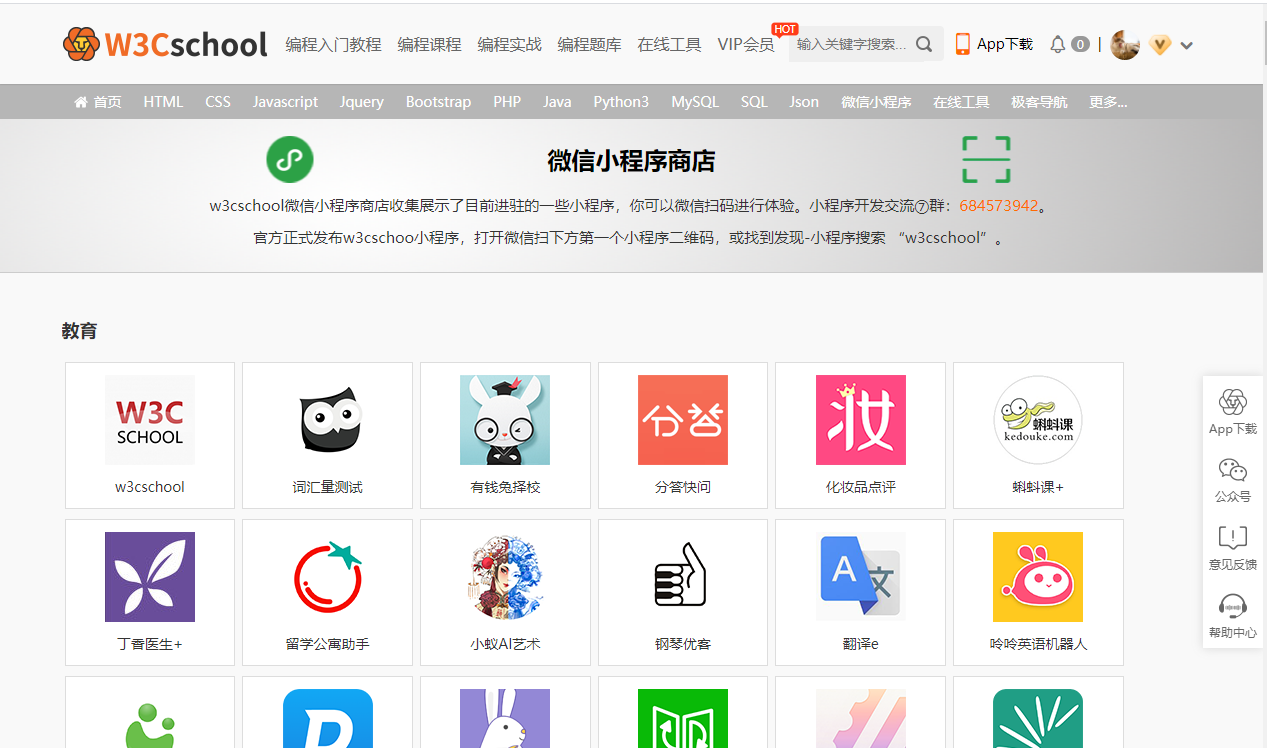Screen dimensions: 1267x748
Task: Click the green scan QR frame icon
Action: click(986, 160)
